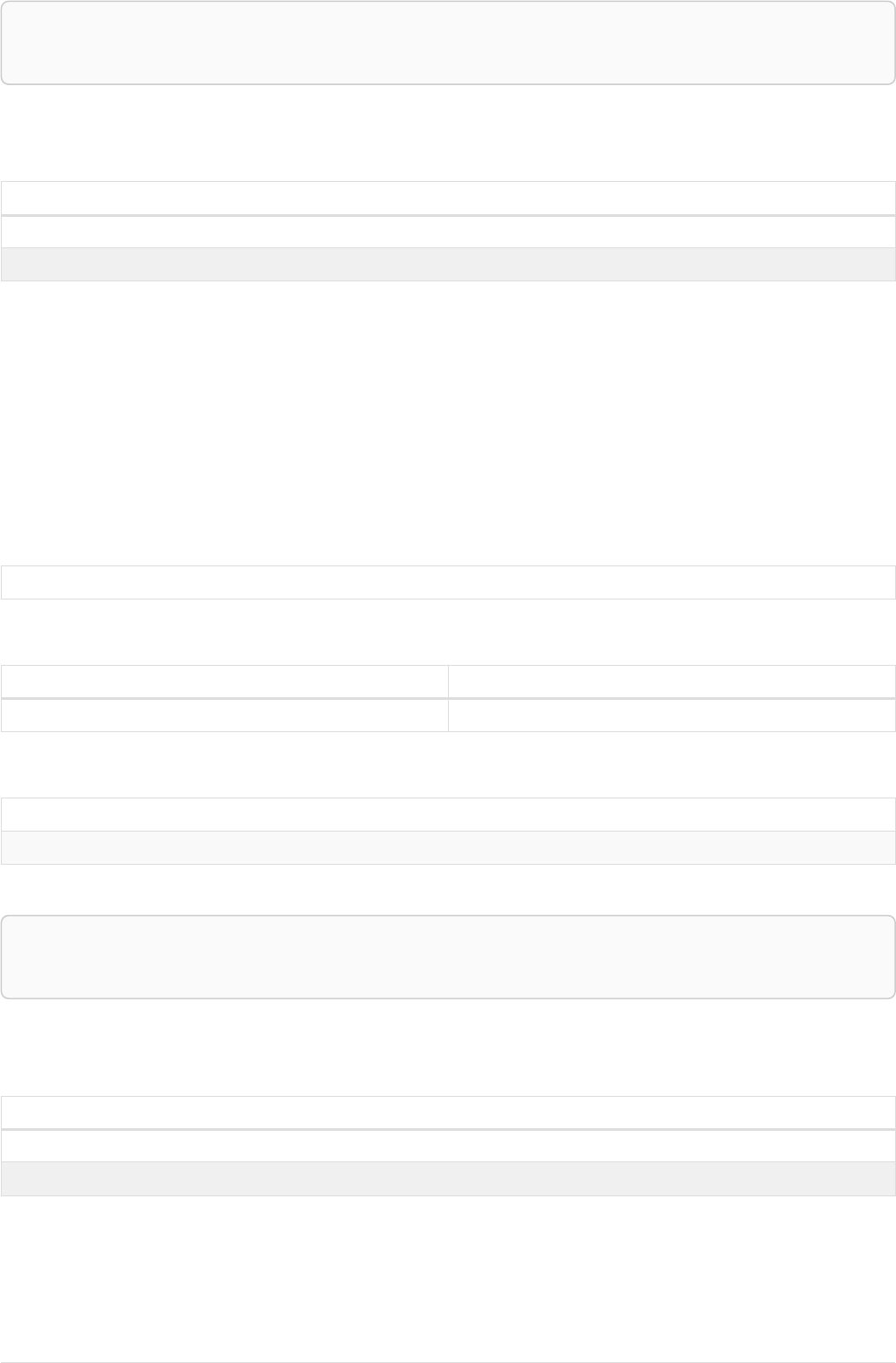Click the upper rounded gray panel

coord(448,42)
